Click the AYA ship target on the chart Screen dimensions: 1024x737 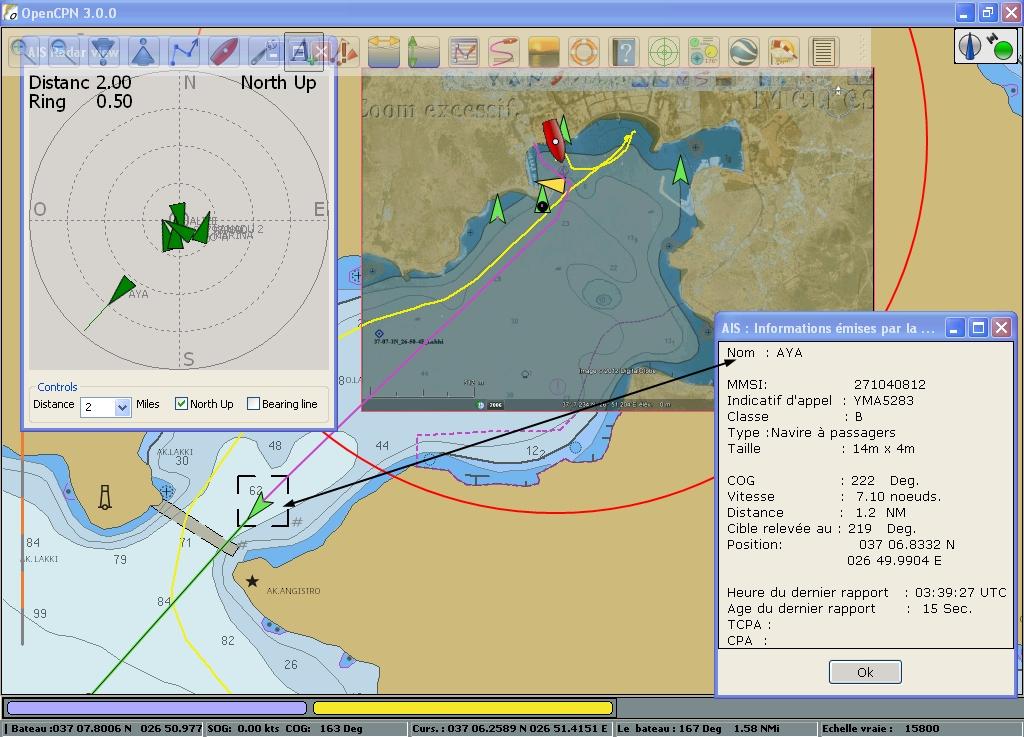click(260, 506)
